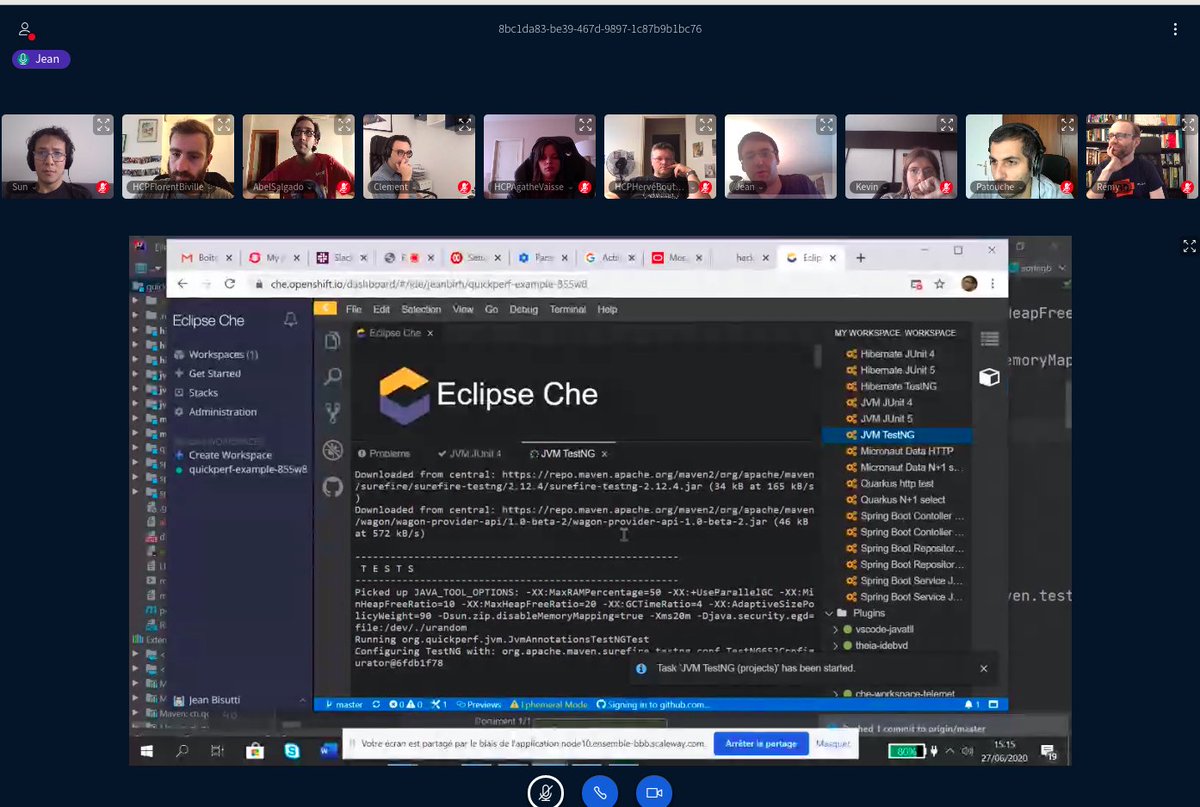Click the Eclipse Che notification bell
Screen dimensions: 1200x807
coord(290,320)
